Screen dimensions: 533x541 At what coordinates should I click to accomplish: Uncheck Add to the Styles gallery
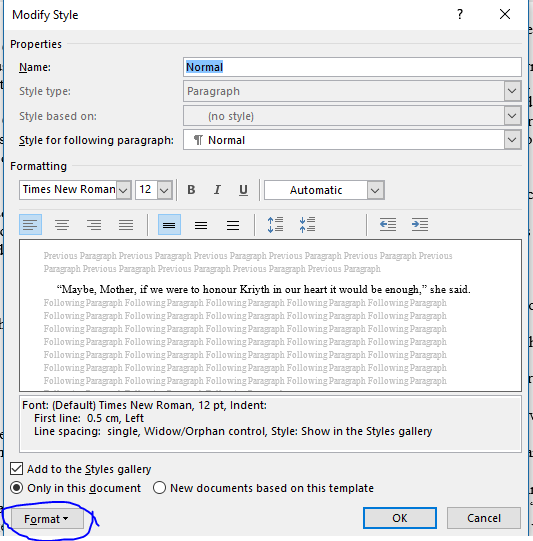click(x=17, y=469)
